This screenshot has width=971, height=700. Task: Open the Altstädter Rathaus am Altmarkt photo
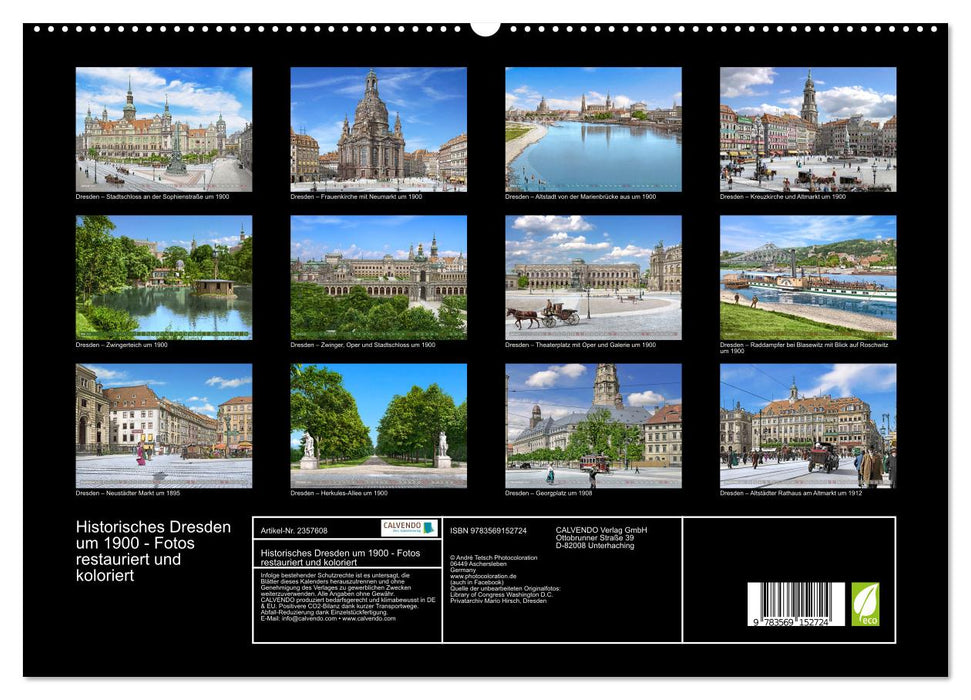pyautogui.click(x=808, y=426)
